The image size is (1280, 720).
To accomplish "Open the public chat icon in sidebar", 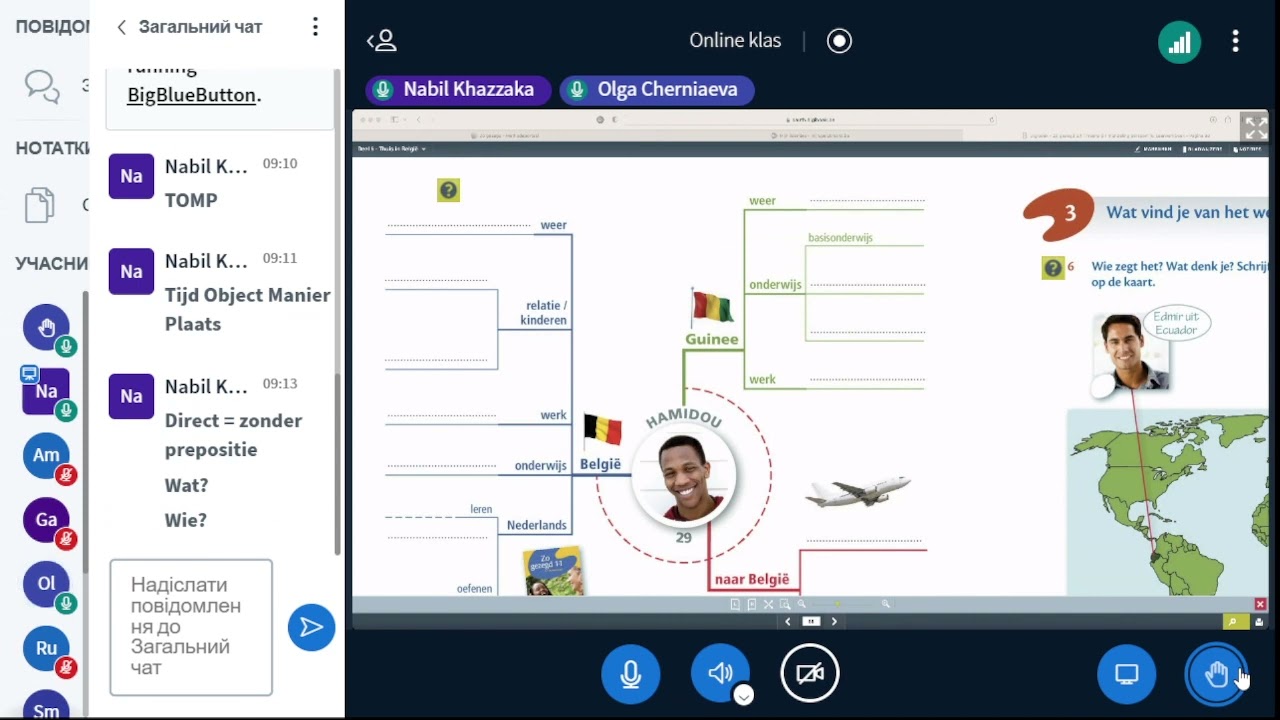I will pyautogui.click(x=42, y=86).
